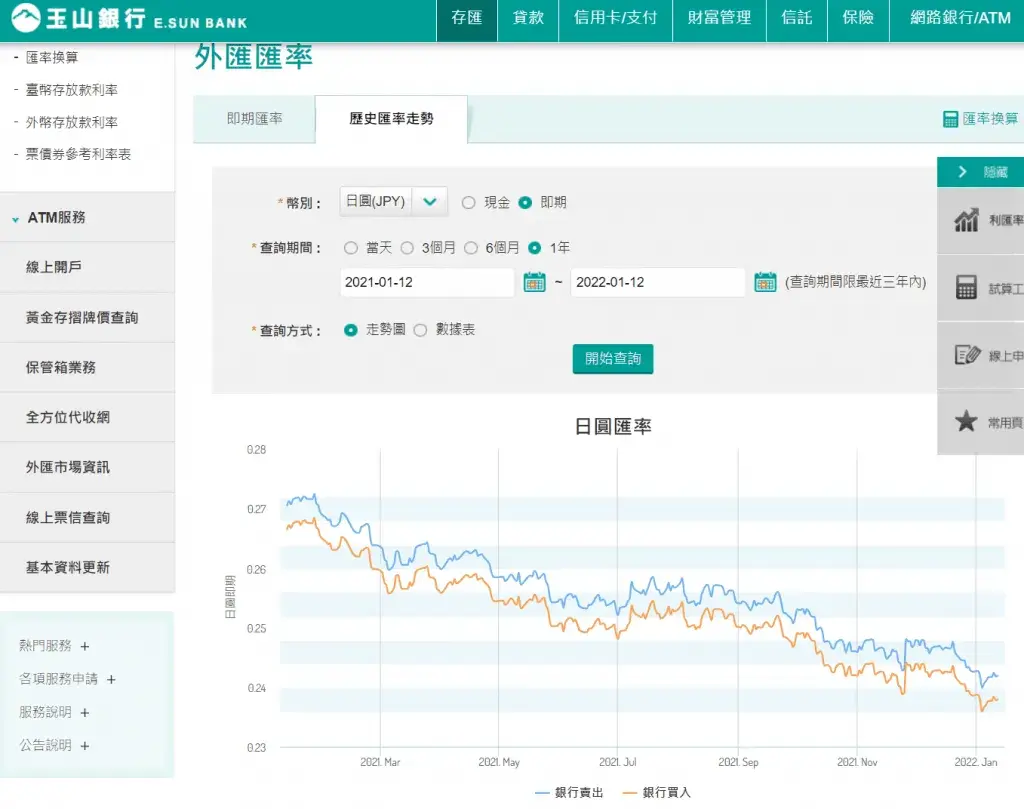Toggle the 銀行買入 legend series
Image resolution: width=1024 pixels, height=809 pixels.
[x=656, y=792]
